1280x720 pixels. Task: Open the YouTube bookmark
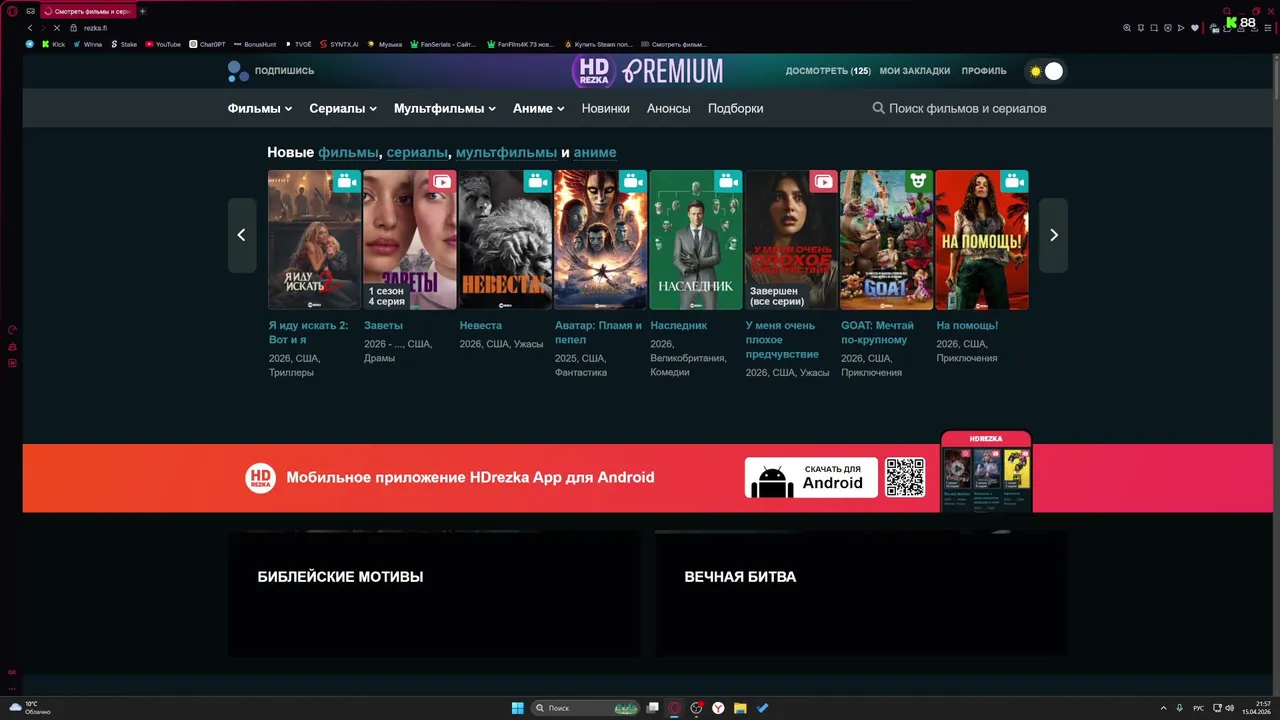coord(163,44)
